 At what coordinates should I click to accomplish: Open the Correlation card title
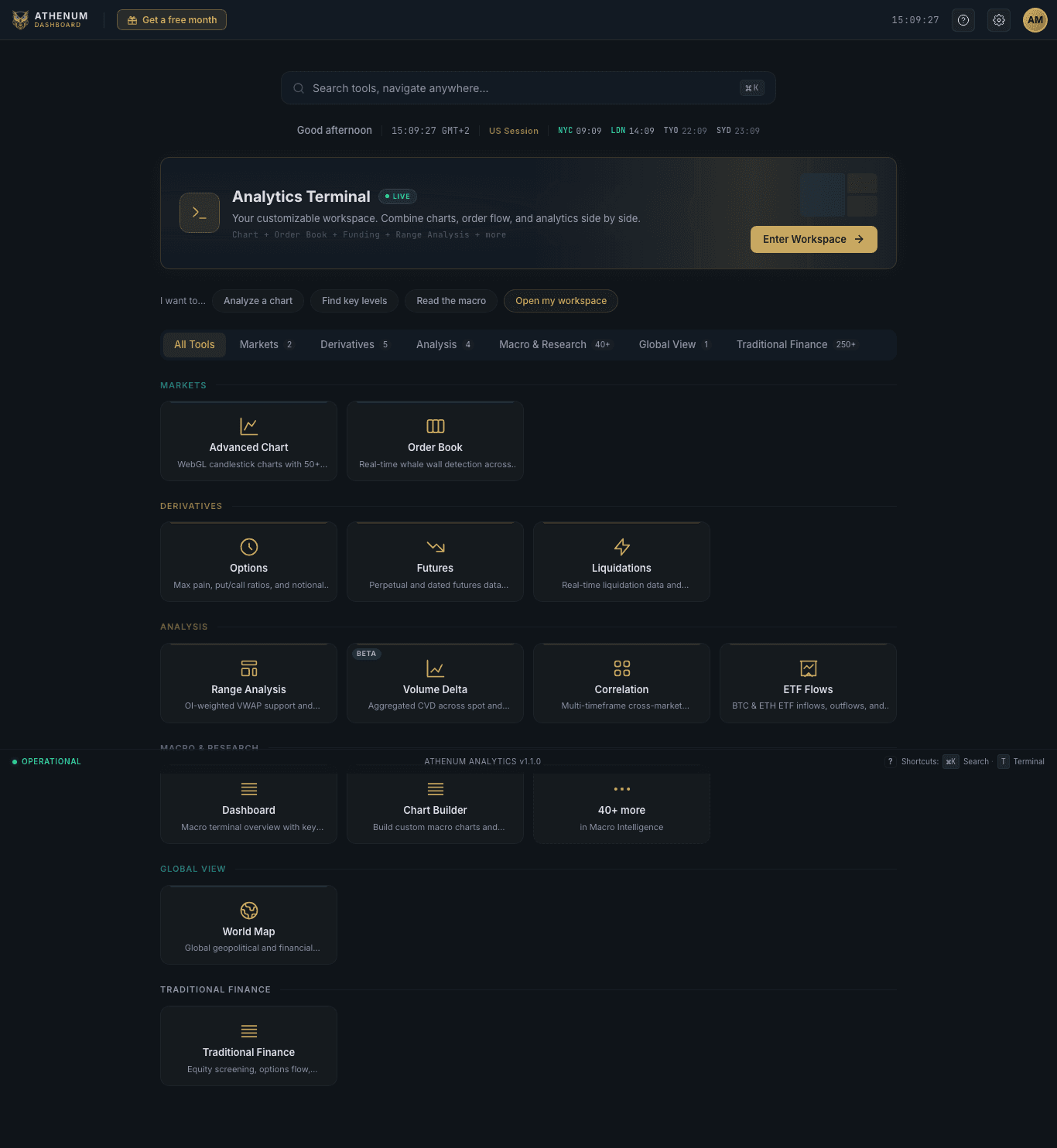coord(622,689)
